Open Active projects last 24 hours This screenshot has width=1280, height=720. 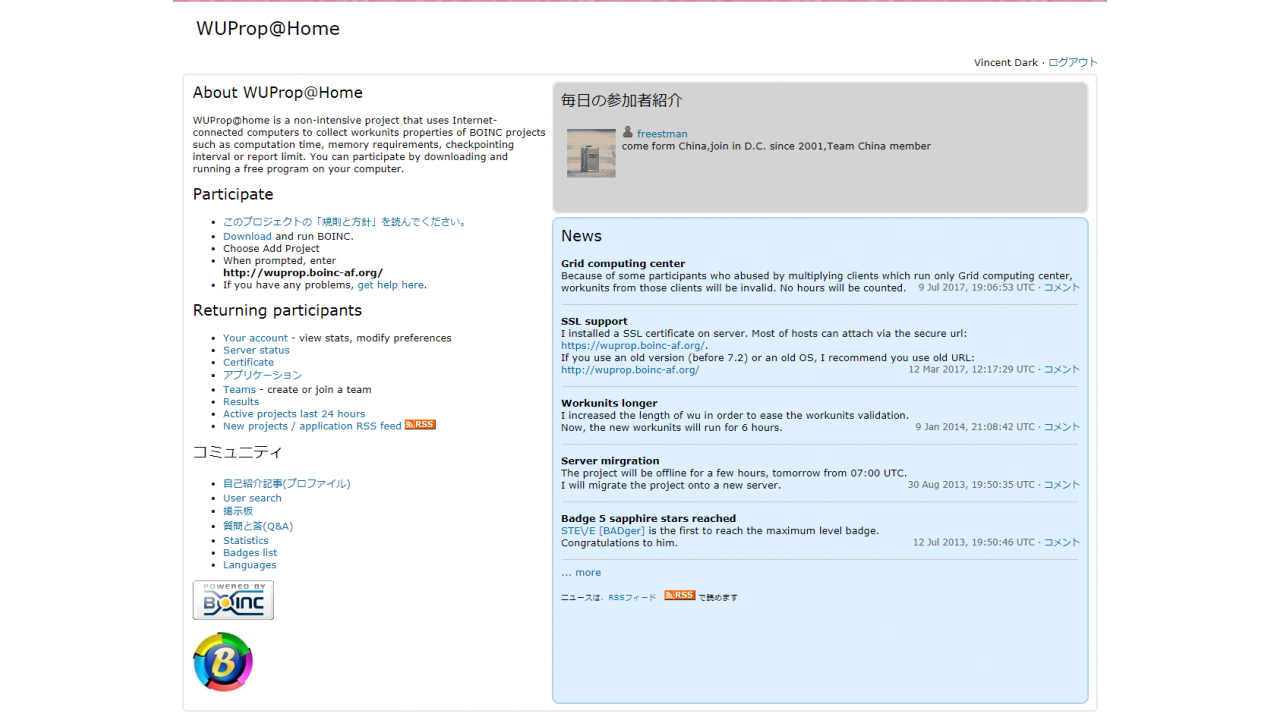click(x=294, y=414)
